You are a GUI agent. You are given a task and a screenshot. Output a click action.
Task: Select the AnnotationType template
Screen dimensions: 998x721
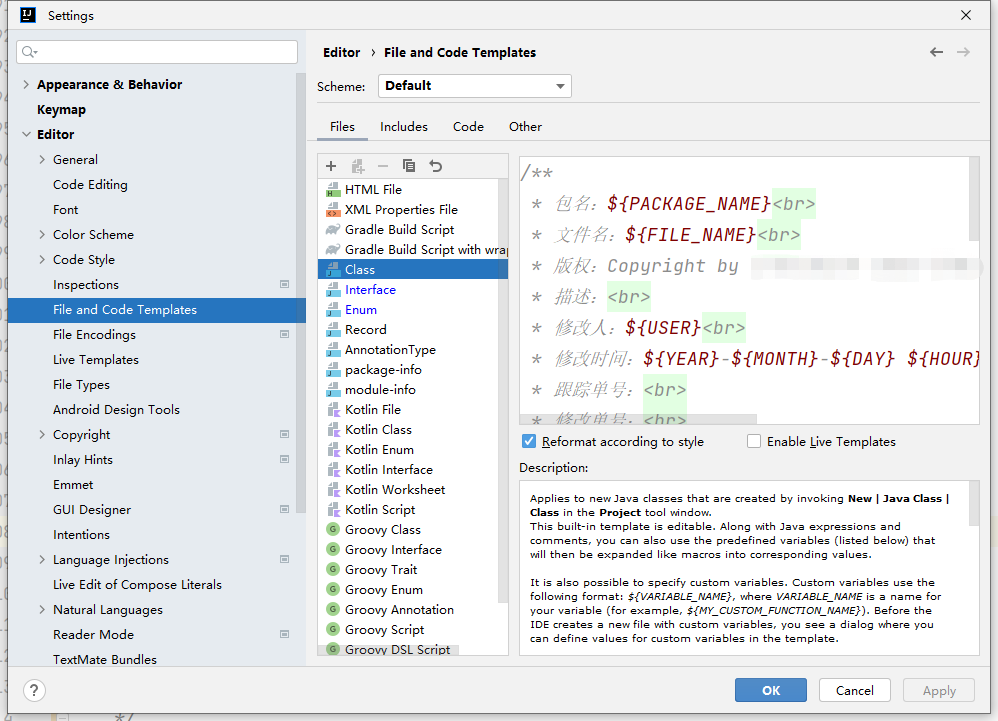(x=390, y=349)
